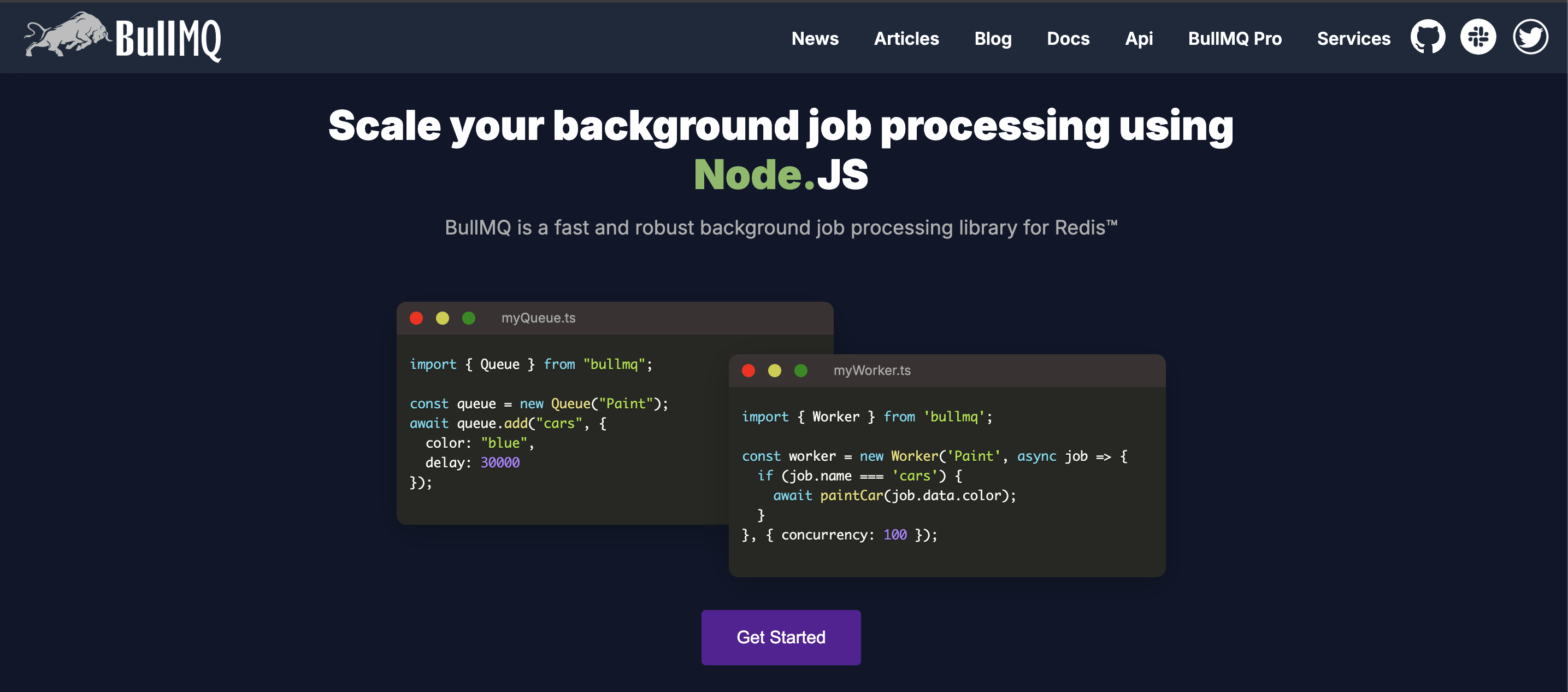
Task: Click the 'color: "blue",' code line
Action: pos(480,443)
